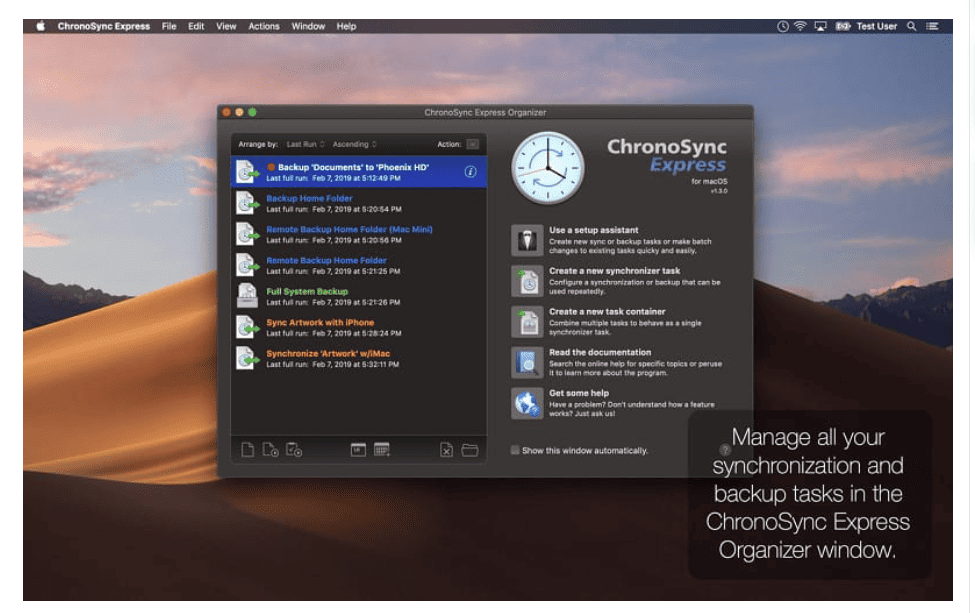The width and height of the screenshot is (975, 613).
Task: Create a new blank document from the bottom toolbar
Action: click(247, 449)
